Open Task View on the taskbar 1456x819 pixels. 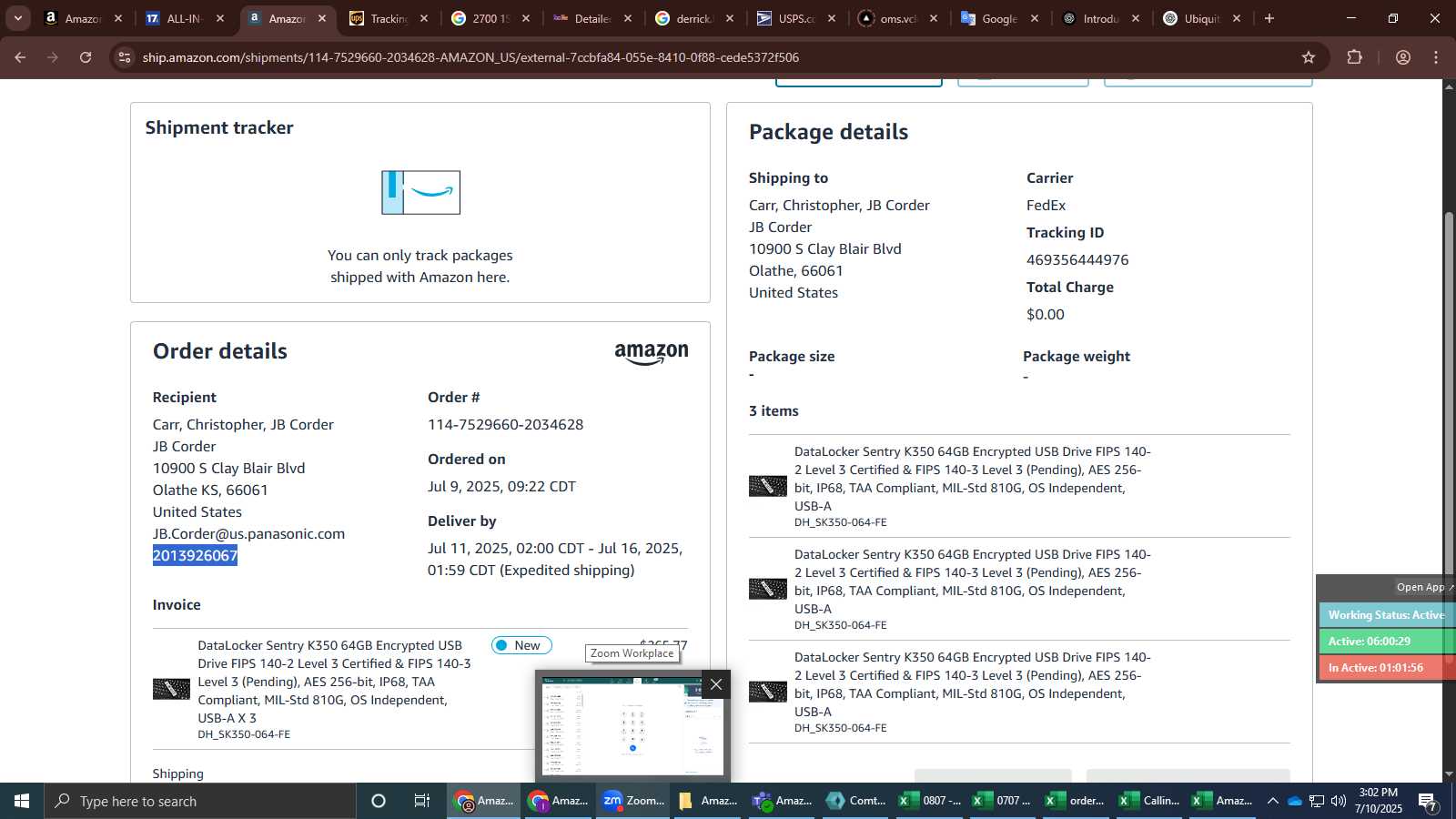(422, 801)
